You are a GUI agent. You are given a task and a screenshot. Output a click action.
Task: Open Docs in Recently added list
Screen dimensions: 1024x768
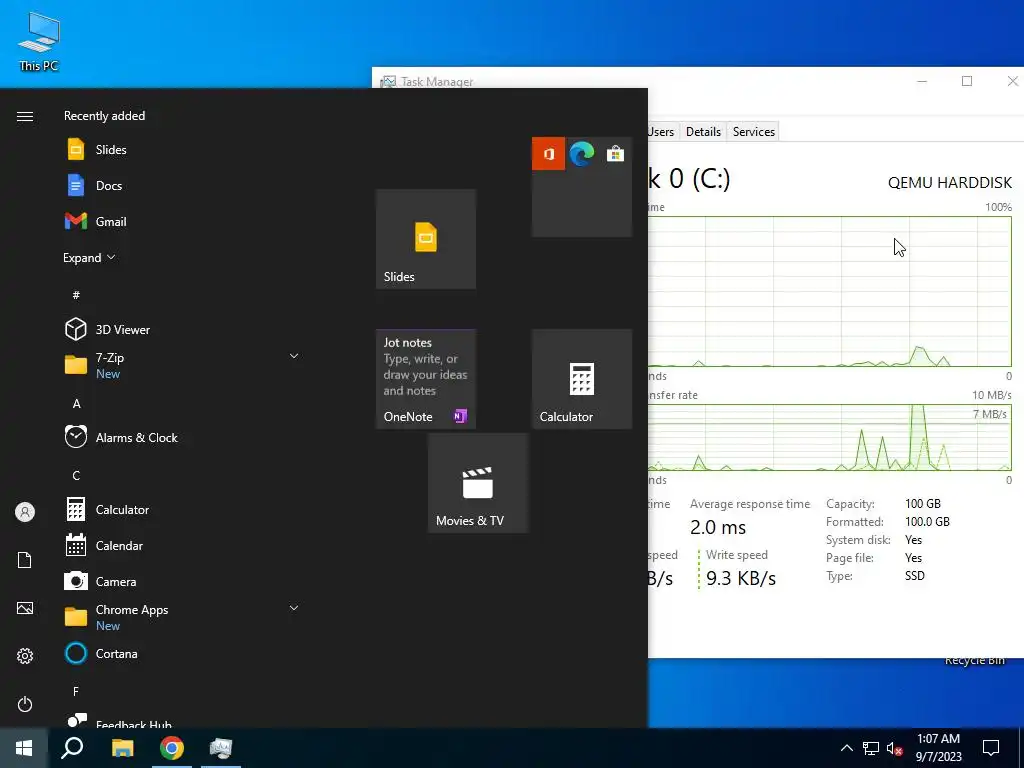click(x=182, y=185)
